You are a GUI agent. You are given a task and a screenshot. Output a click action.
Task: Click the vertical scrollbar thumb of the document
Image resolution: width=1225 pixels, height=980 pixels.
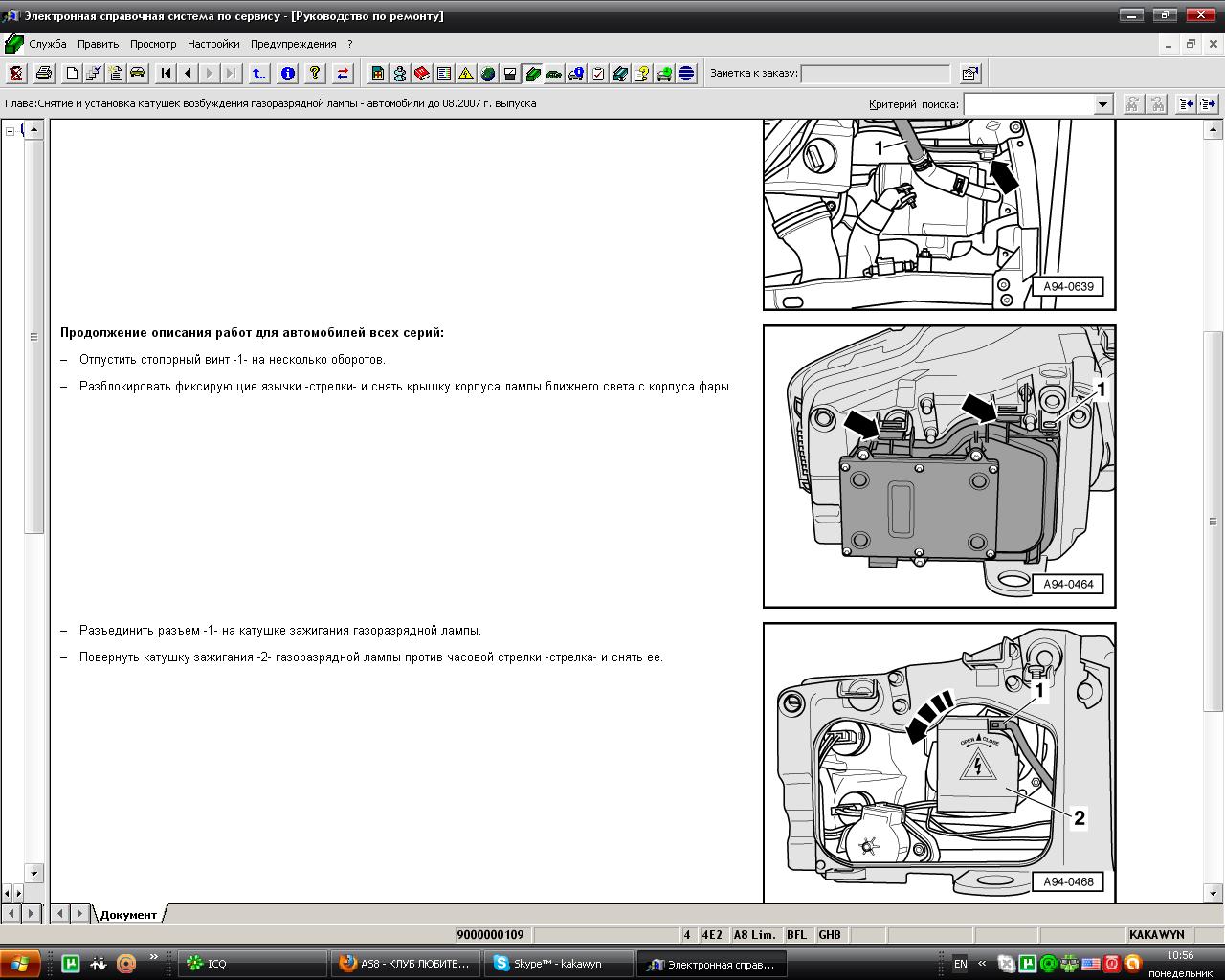pyautogui.click(x=1214, y=521)
